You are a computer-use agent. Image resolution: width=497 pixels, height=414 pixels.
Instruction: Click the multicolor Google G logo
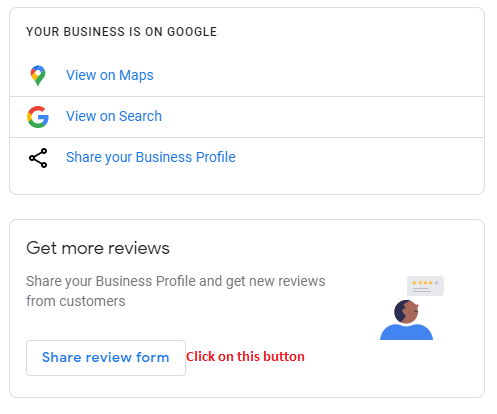38,117
